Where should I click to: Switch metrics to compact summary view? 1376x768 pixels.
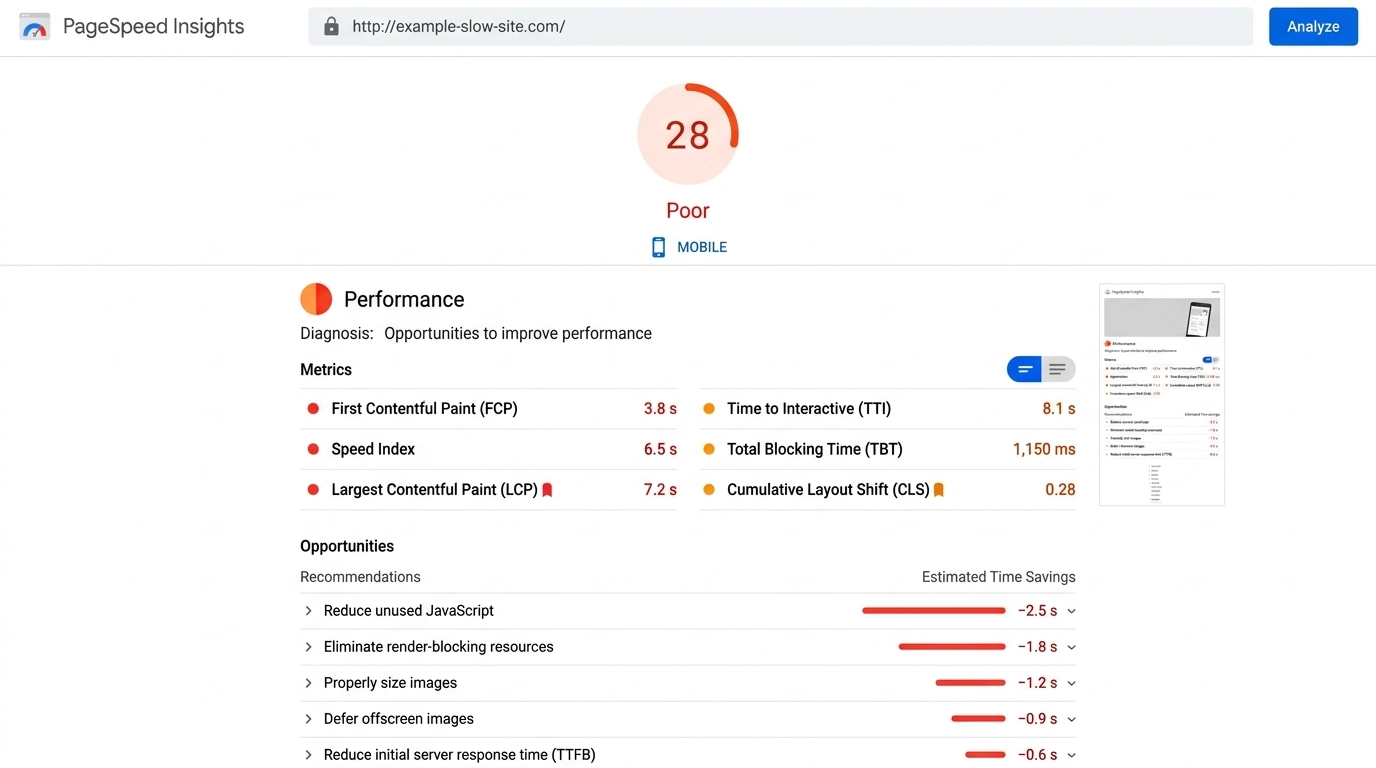tap(1024, 370)
